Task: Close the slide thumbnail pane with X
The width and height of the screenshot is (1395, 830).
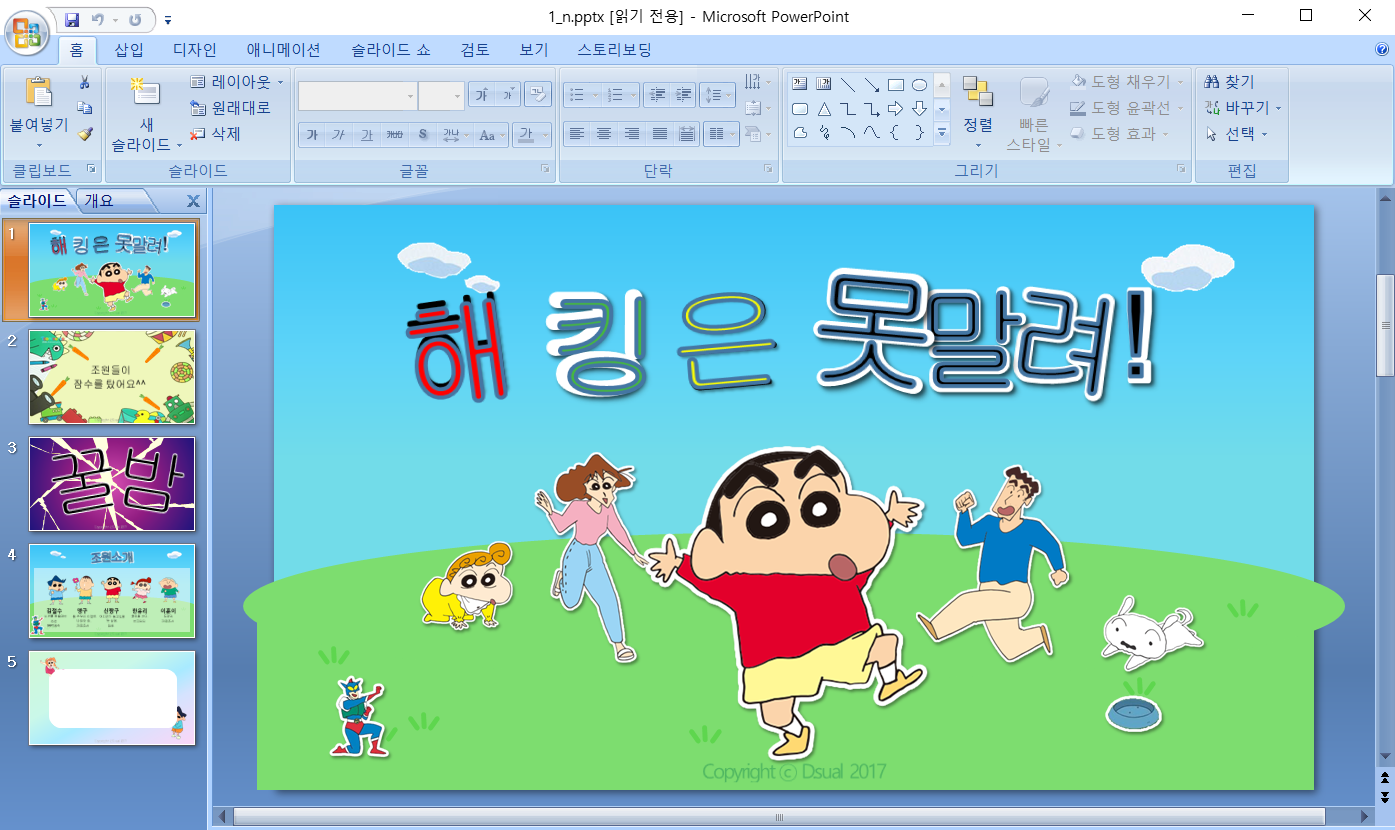Action: click(x=193, y=201)
